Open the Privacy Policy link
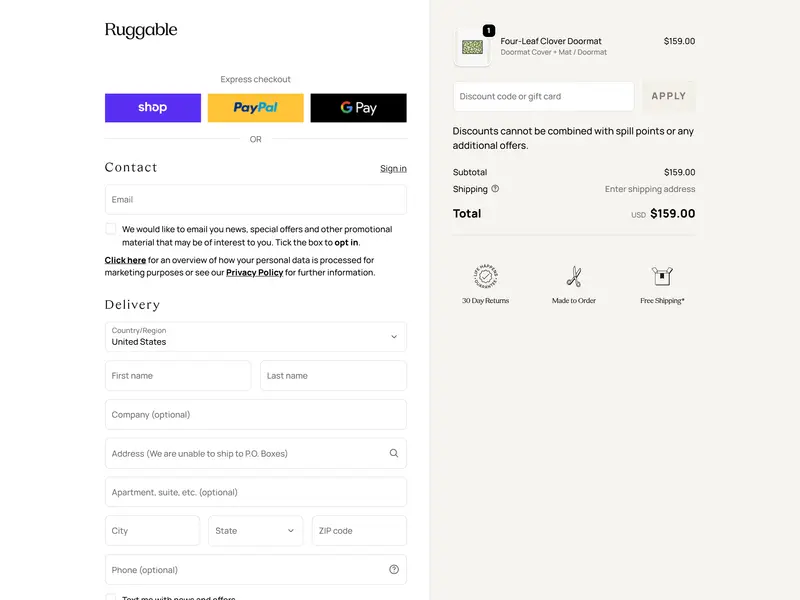Screen dimensions: 800x600 click(254, 272)
